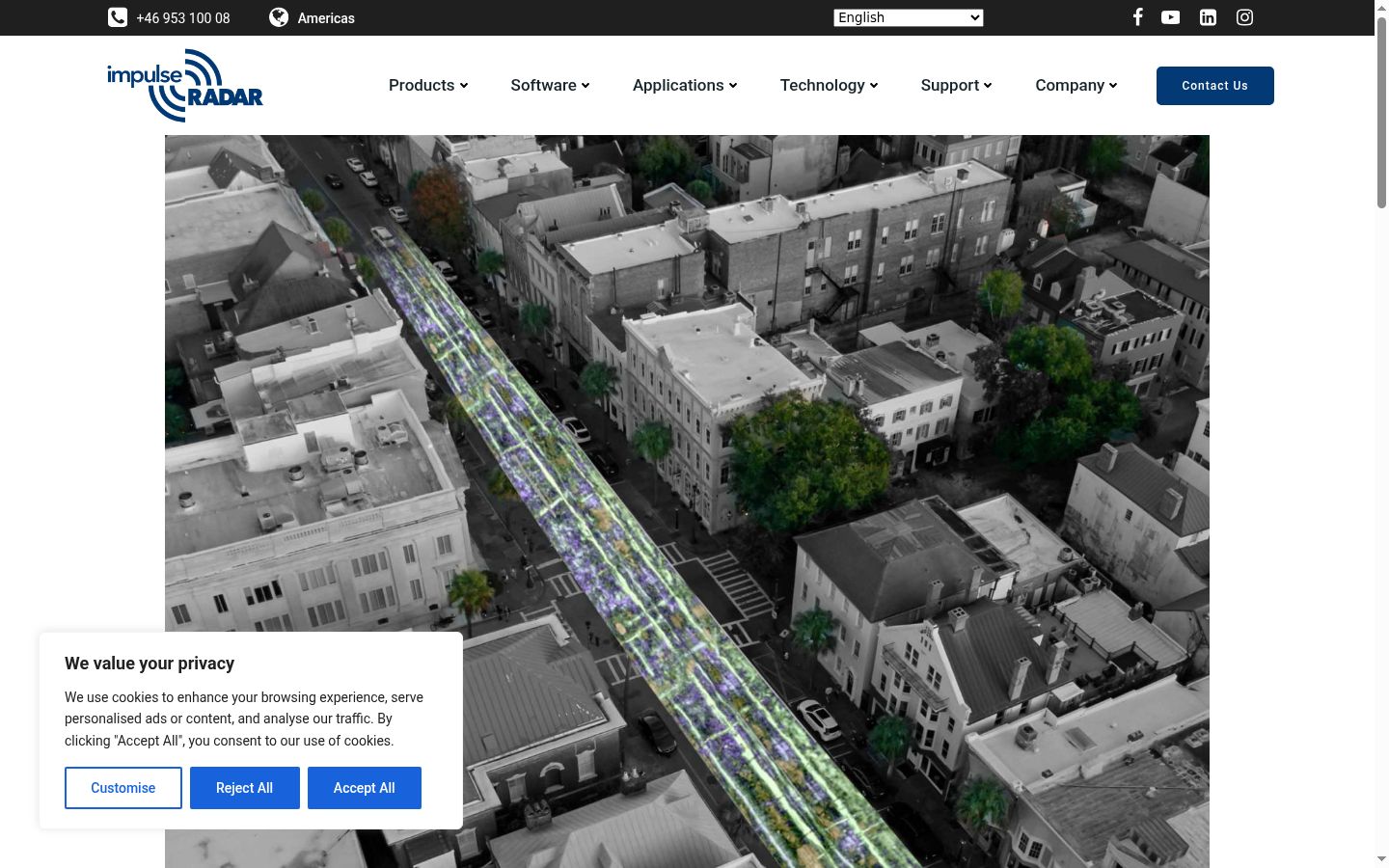Open the Company navigation menu

[x=1070, y=86]
